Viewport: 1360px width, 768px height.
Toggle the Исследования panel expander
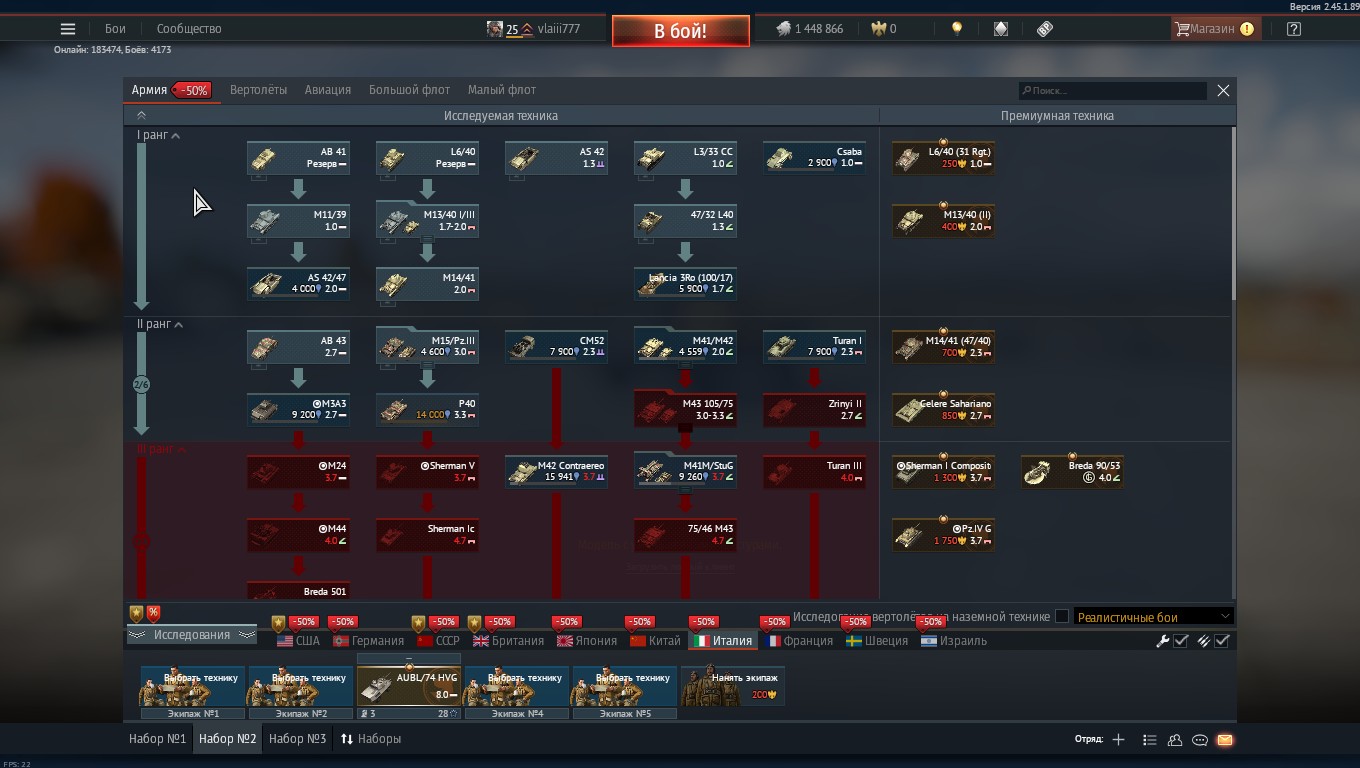click(x=191, y=635)
